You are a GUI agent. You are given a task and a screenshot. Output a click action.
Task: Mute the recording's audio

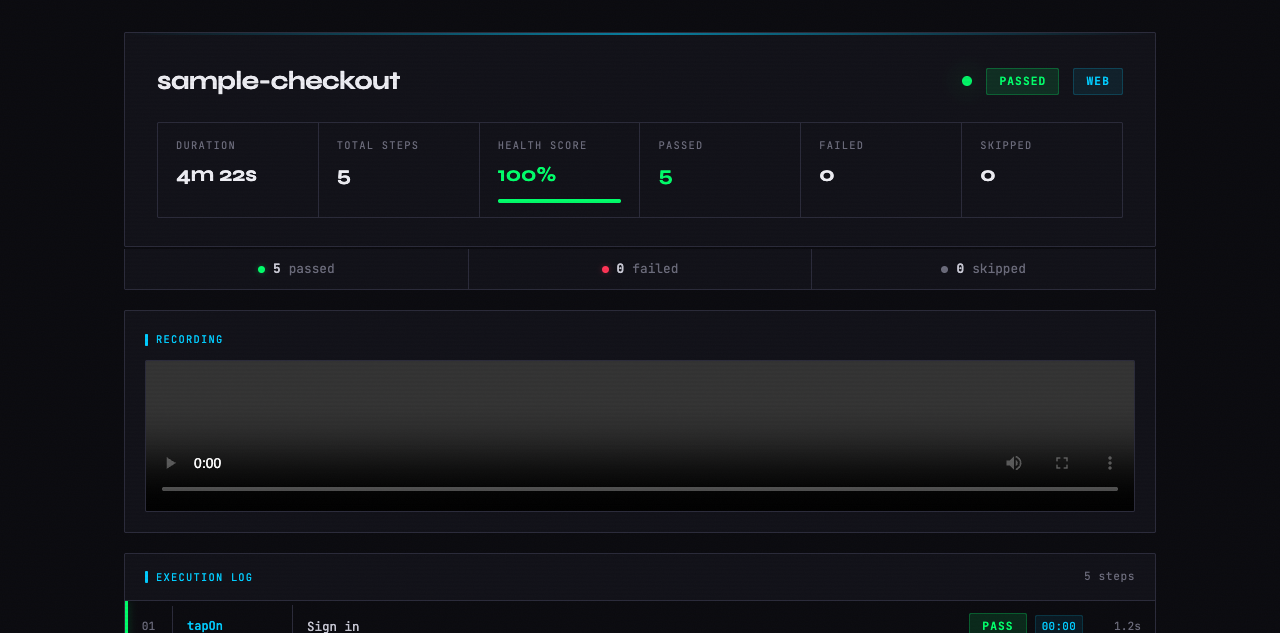[x=1013, y=462]
